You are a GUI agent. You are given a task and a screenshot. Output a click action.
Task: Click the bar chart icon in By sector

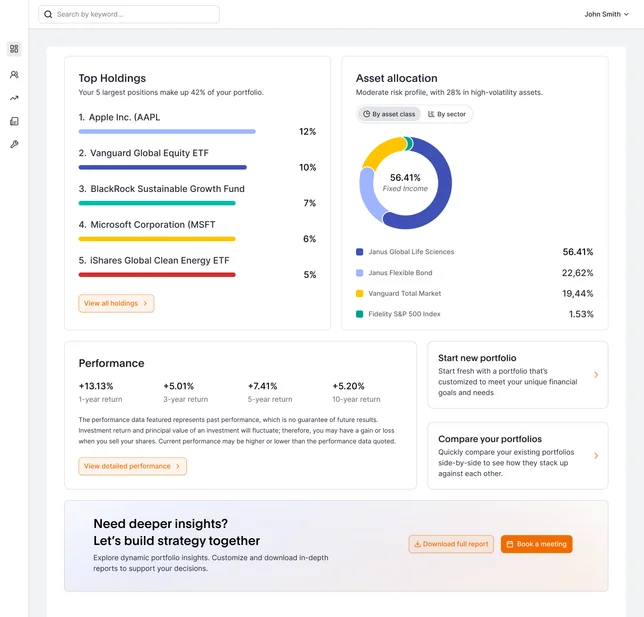coord(431,114)
